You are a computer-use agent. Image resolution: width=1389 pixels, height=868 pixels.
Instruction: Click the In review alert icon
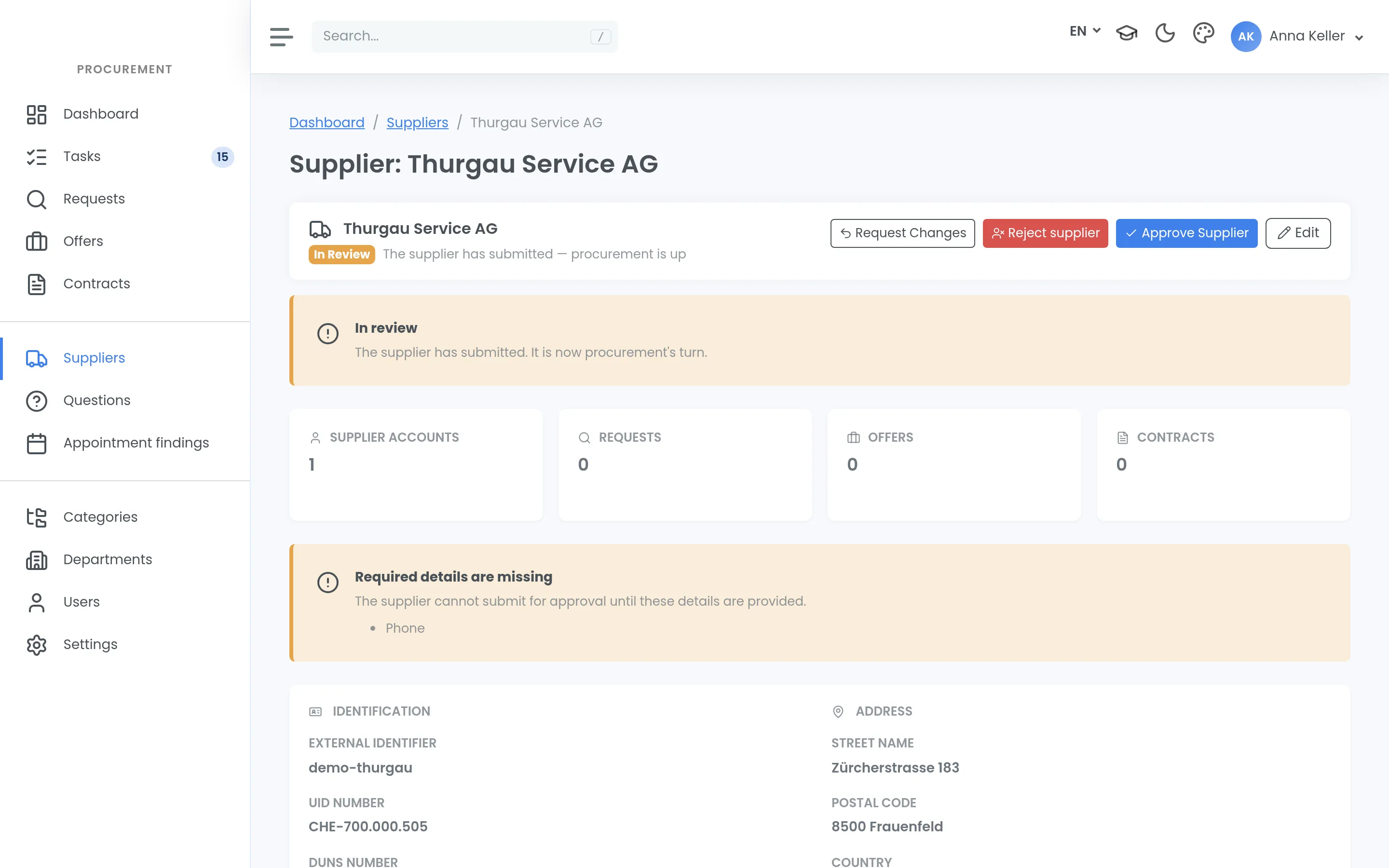328,334
